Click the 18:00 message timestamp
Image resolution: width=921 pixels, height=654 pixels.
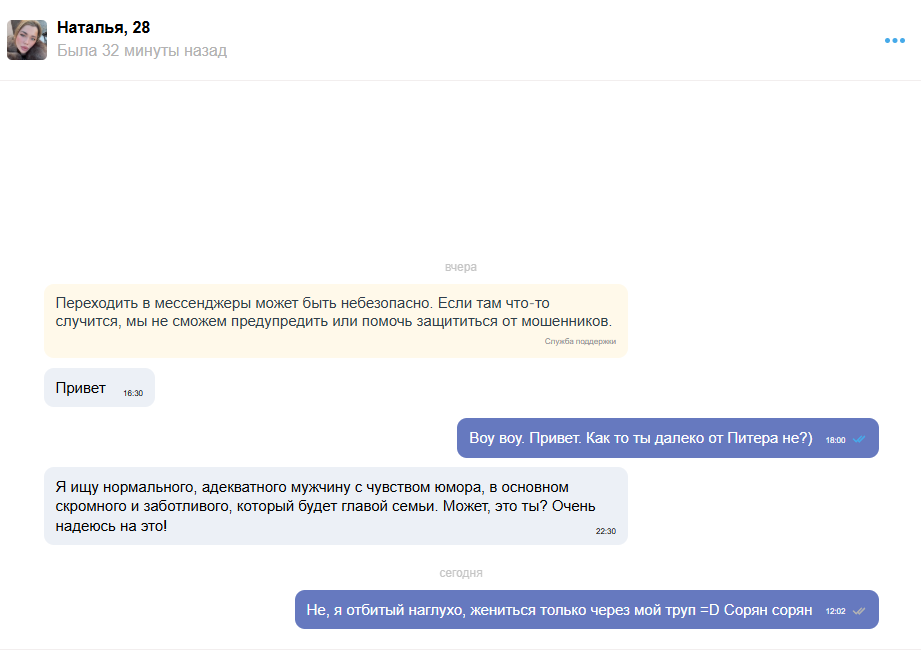pyautogui.click(x=836, y=440)
